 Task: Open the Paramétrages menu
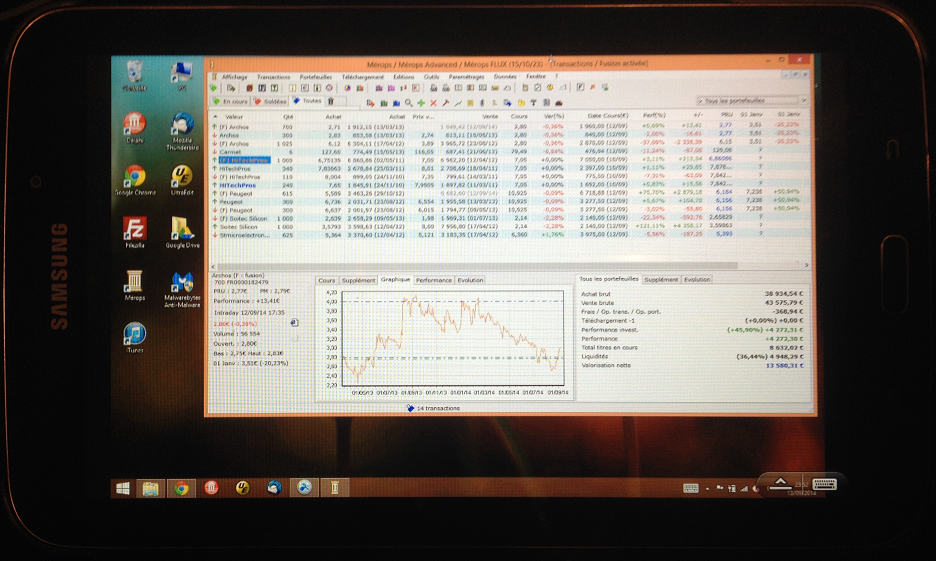coord(467,77)
